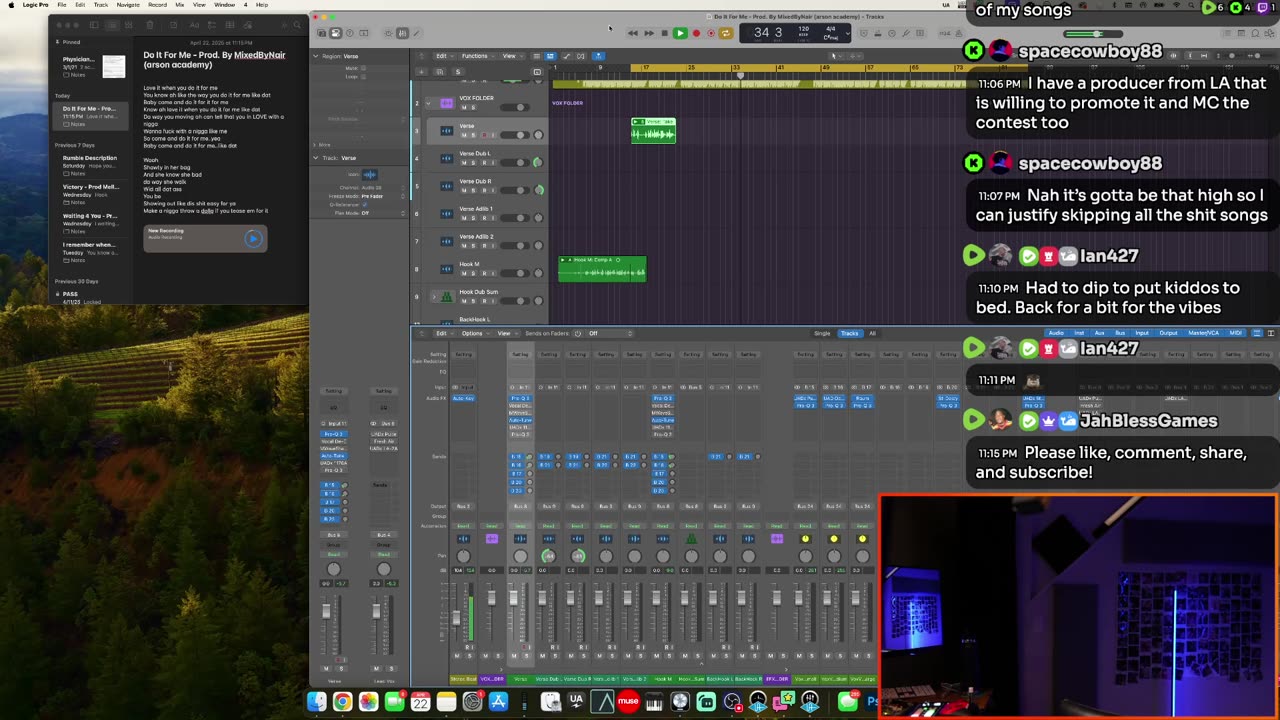Select the Verse take region on timeline
Screen dimensions: 1280x720
[x=653, y=130]
